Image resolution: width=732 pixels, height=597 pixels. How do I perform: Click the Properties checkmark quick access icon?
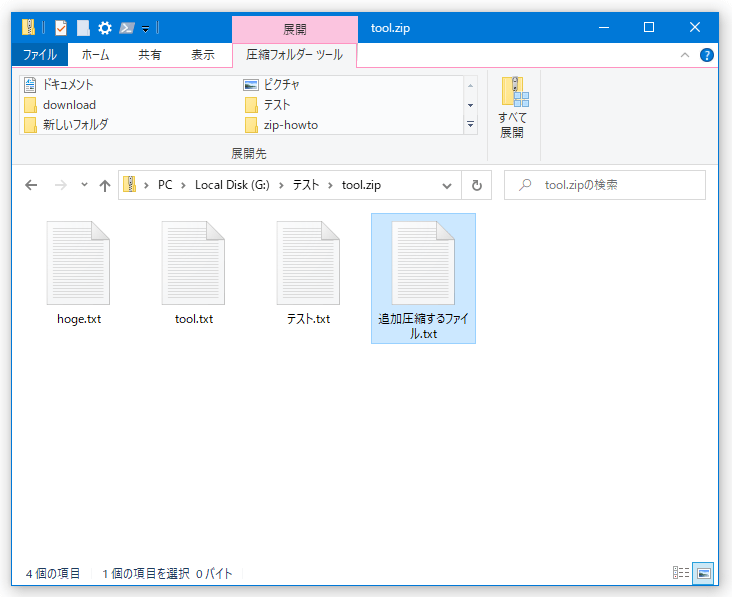point(61,28)
